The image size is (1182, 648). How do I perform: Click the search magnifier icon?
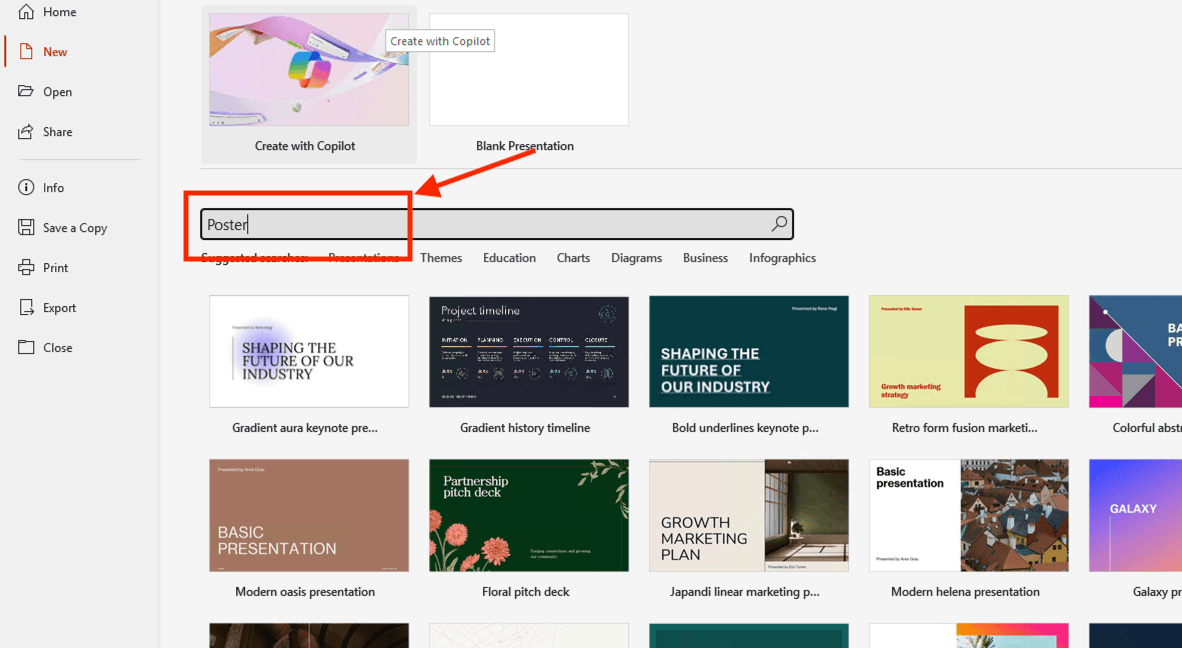[779, 224]
